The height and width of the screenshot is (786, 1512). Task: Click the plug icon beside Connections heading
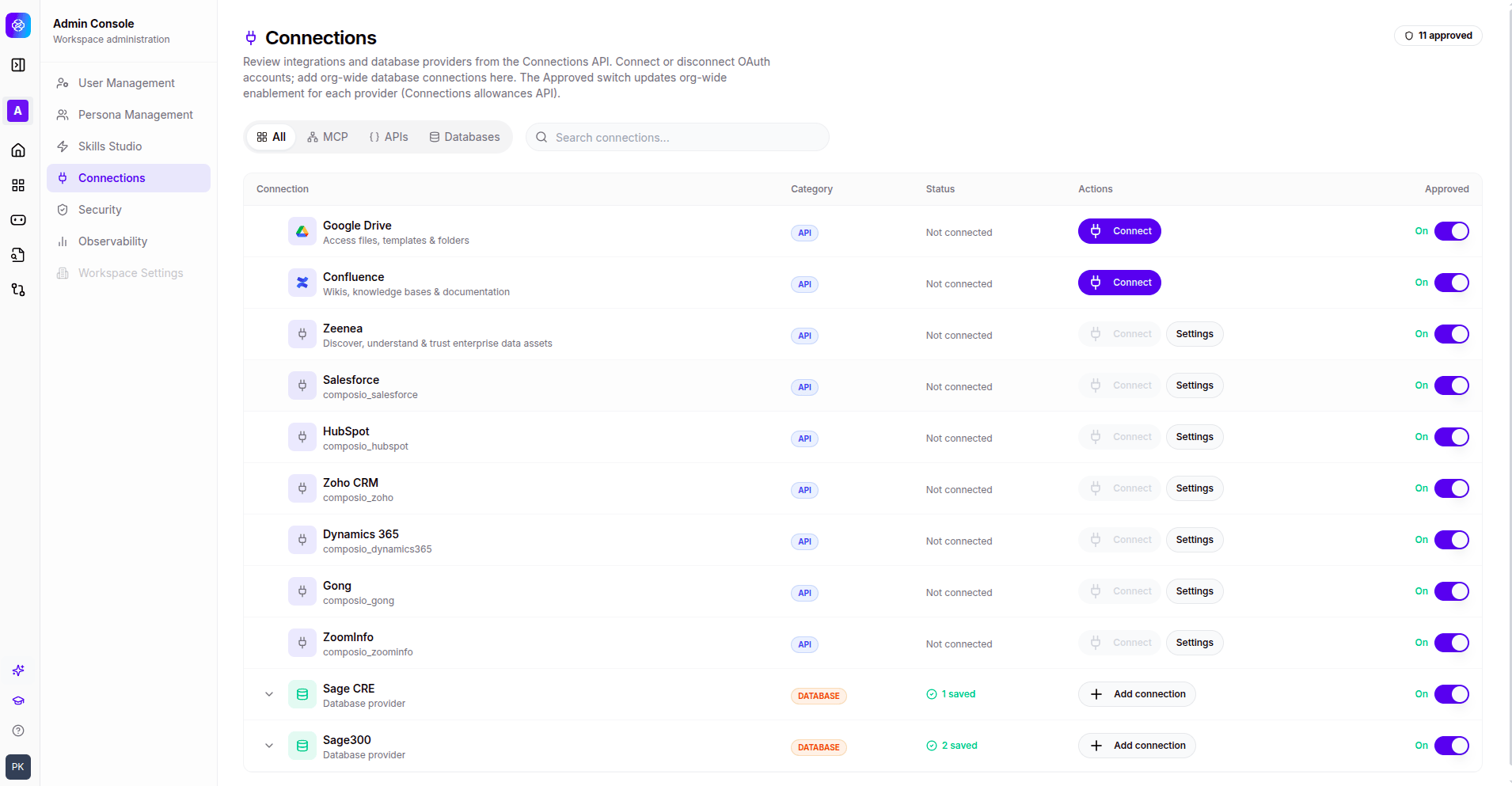pos(251,37)
